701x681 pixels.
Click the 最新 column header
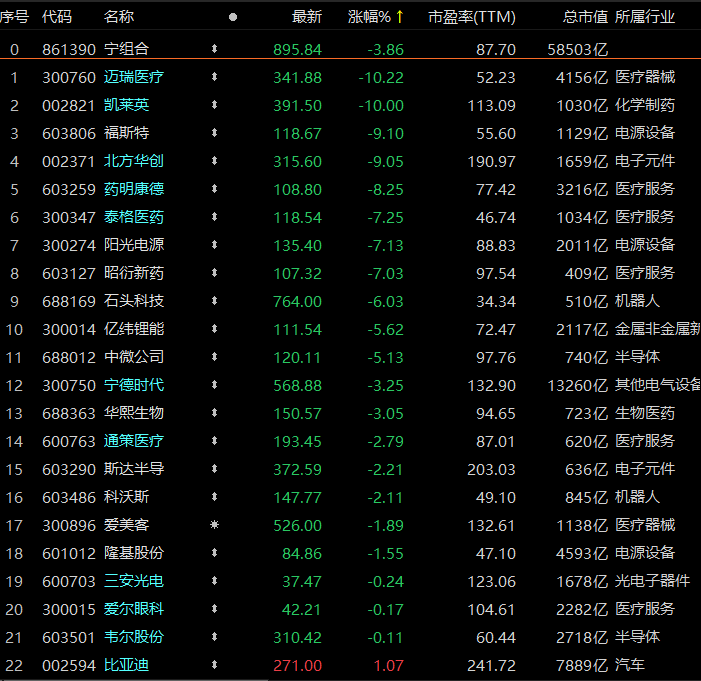(307, 17)
